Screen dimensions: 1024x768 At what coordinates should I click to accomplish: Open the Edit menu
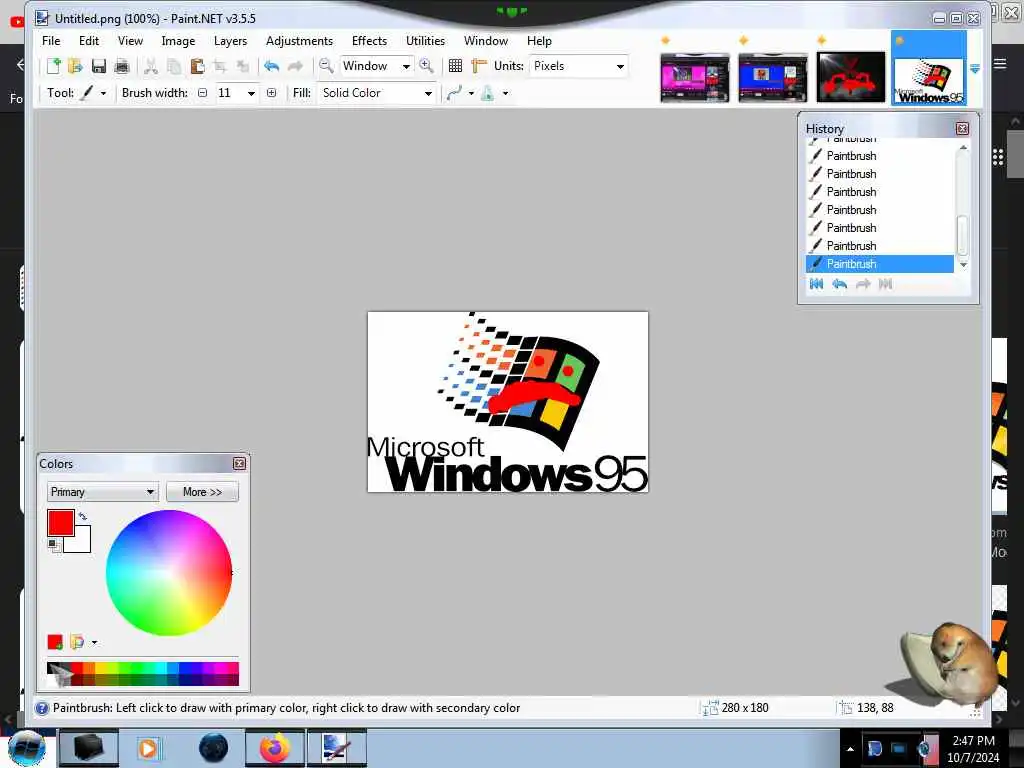tap(89, 40)
